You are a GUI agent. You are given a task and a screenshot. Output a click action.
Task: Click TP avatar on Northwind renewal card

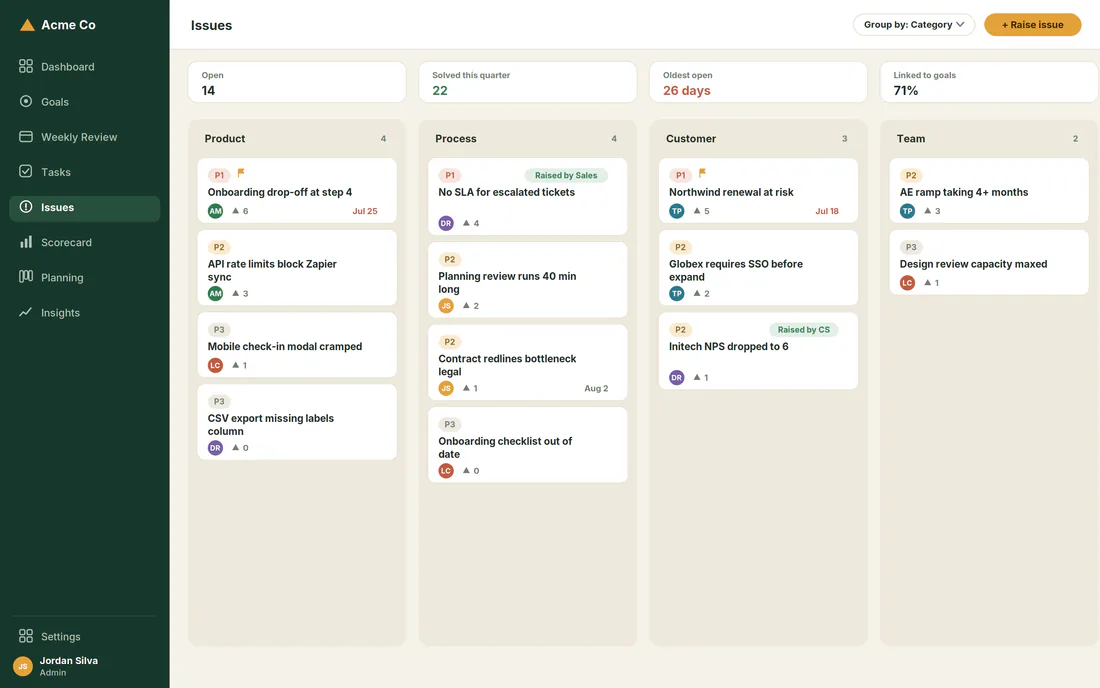click(x=677, y=210)
